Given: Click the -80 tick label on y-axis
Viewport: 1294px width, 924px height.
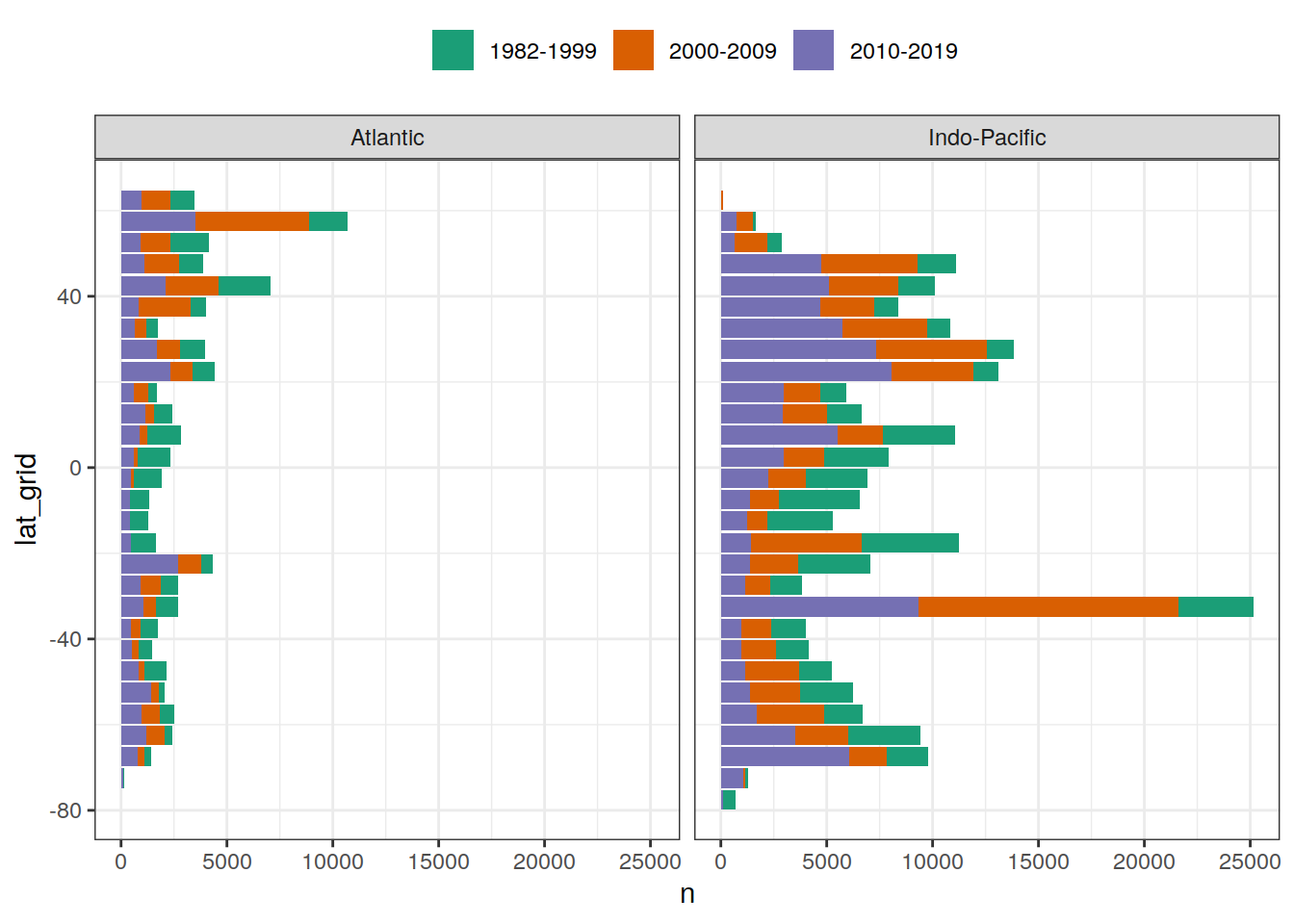Looking at the screenshot, I should tap(65, 810).
